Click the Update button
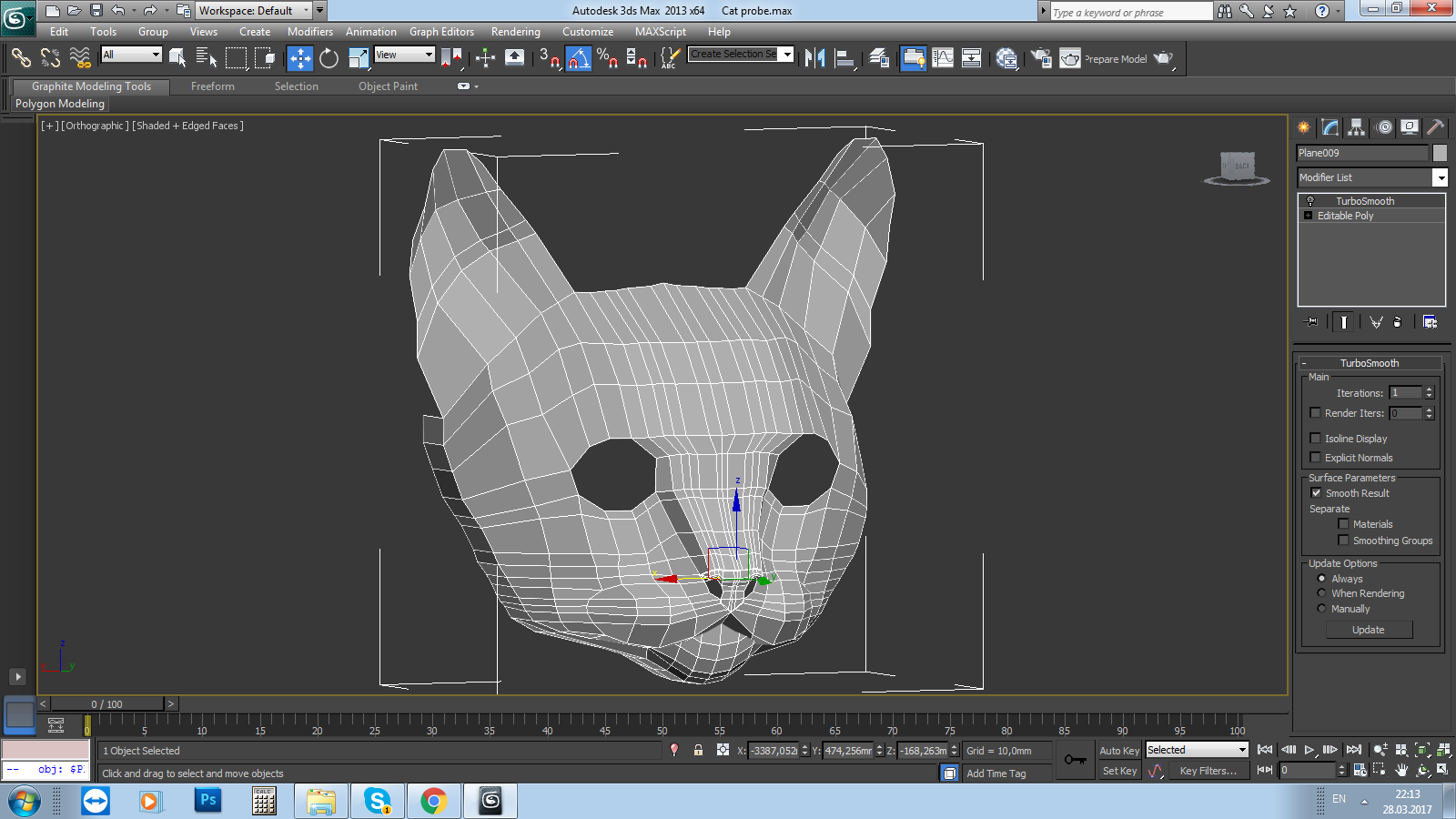Screen dimensions: 1456x819 click(x=1368, y=630)
